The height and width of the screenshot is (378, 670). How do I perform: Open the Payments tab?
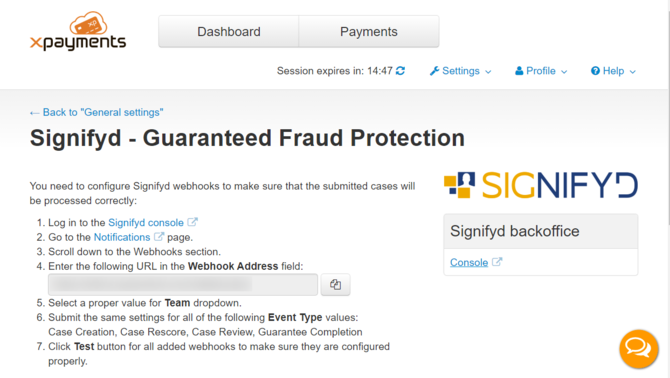pos(369,32)
